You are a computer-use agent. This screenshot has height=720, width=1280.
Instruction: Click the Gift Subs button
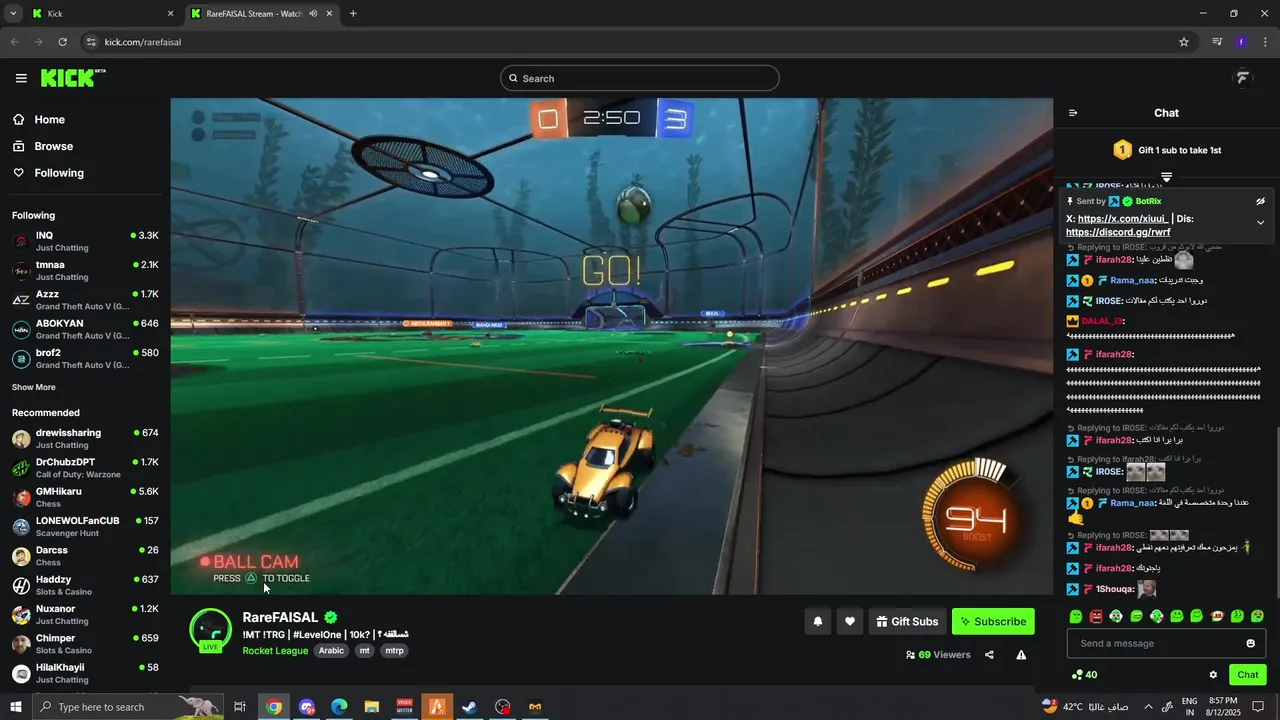(x=907, y=621)
